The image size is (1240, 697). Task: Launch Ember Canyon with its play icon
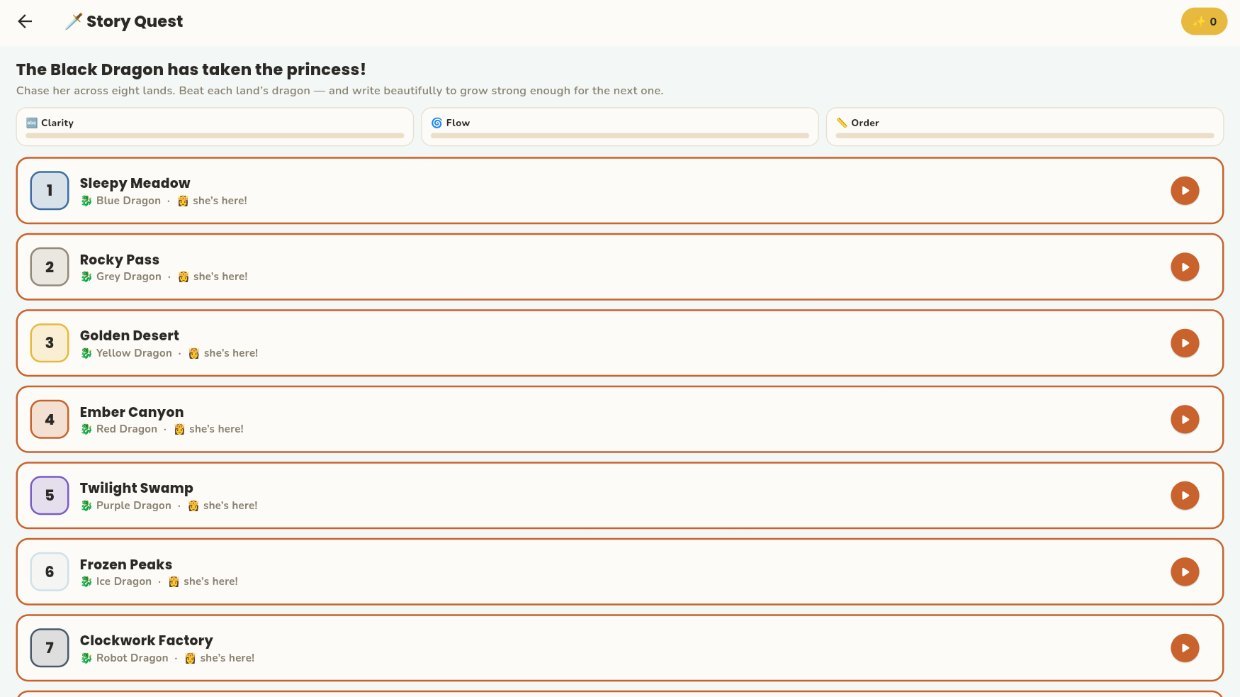(1185, 419)
